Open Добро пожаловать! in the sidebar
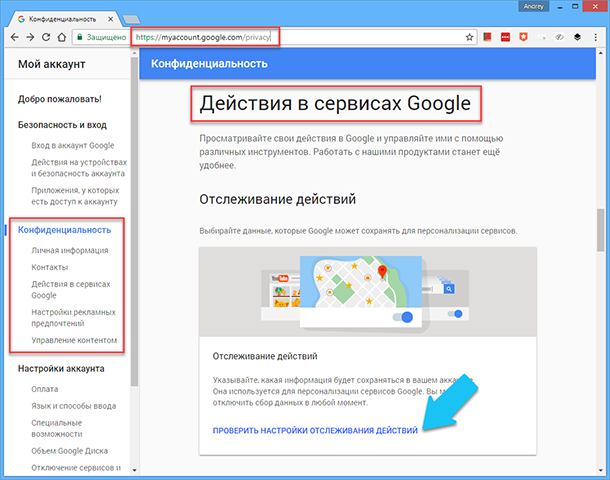This screenshot has height=480, width=610. pos(60,99)
